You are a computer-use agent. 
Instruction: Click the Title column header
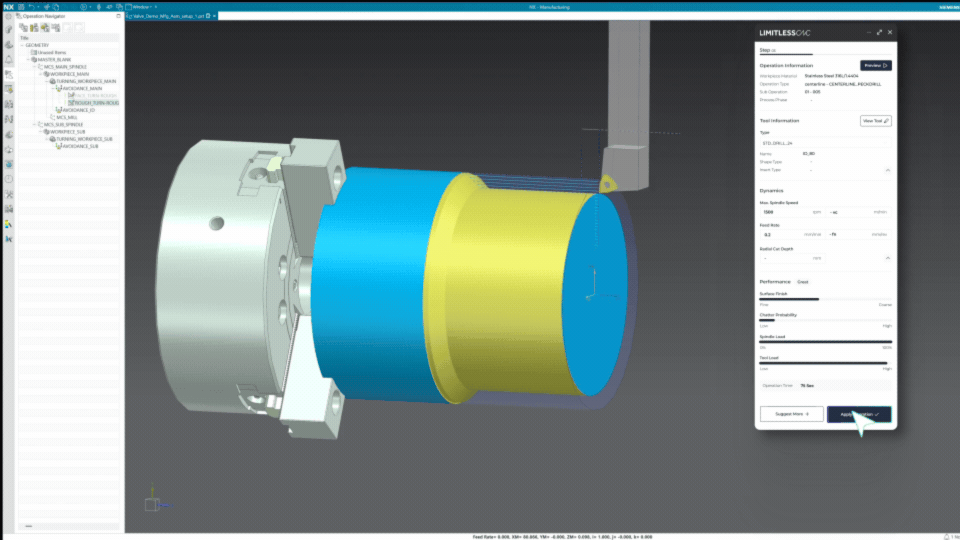tap(69, 38)
